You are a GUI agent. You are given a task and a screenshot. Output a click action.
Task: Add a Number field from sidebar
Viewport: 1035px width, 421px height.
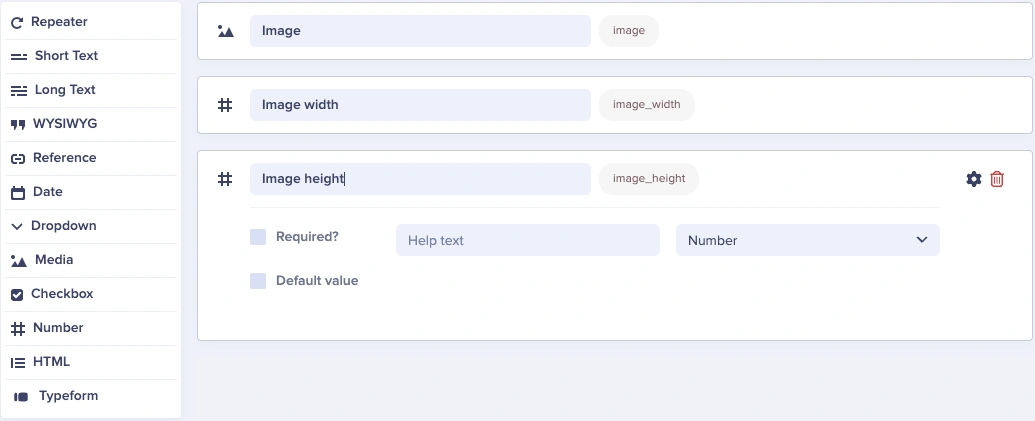point(58,328)
